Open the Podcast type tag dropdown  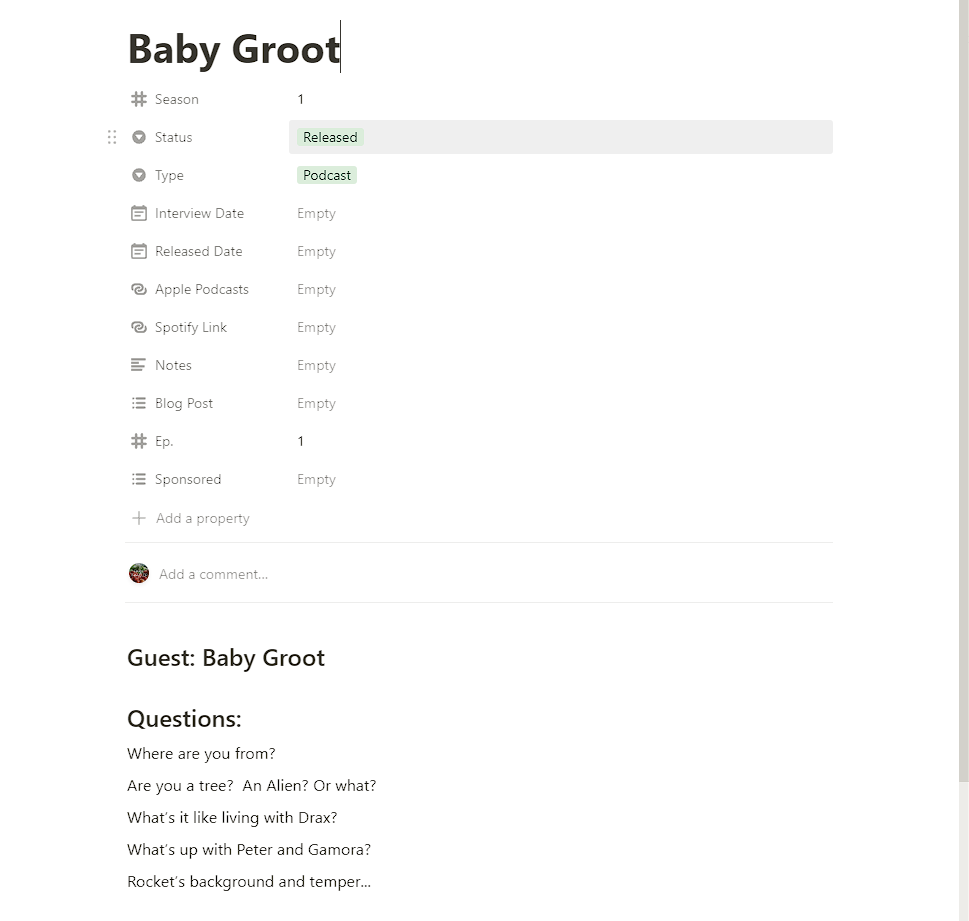point(327,175)
